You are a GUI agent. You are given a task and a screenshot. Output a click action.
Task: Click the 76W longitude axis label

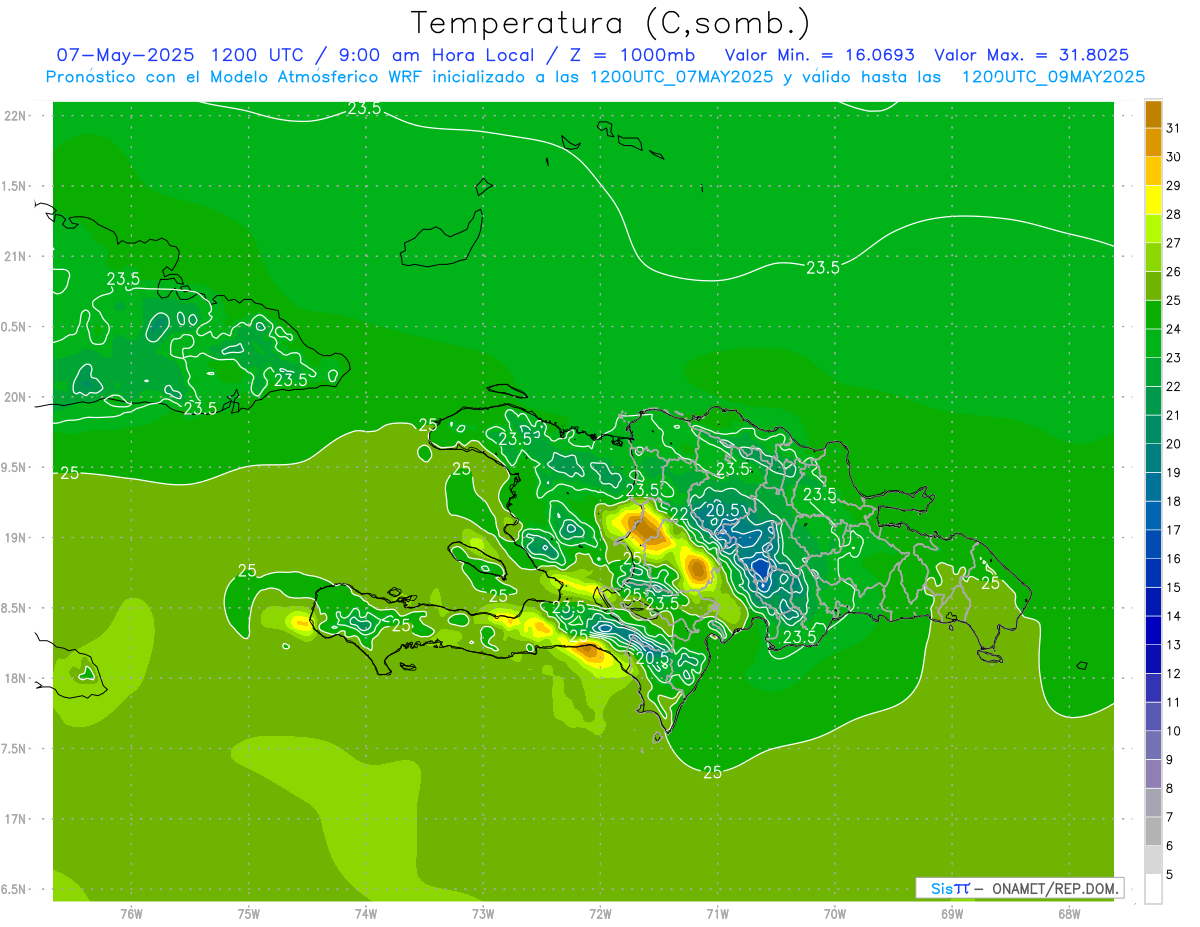pyautogui.click(x=131, y=915)
